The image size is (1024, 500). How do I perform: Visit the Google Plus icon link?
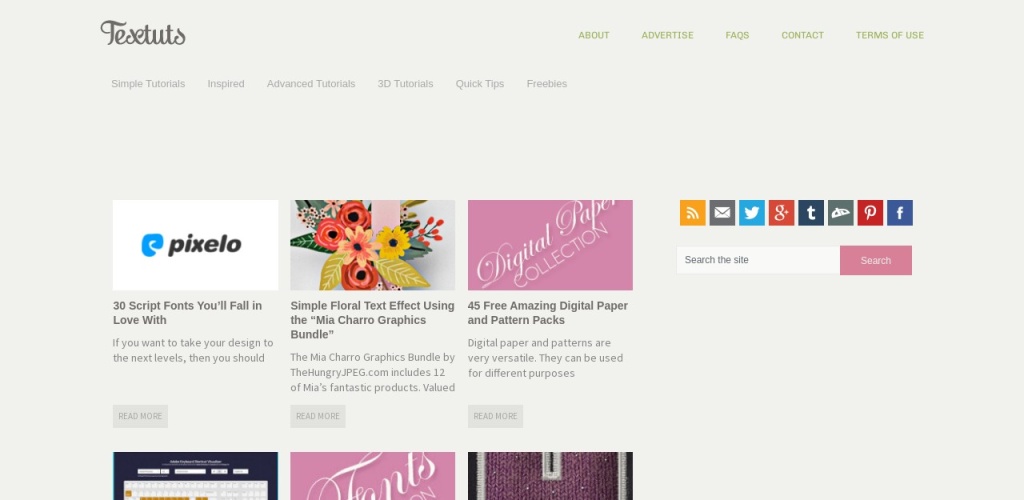click(x=781, y=213)
